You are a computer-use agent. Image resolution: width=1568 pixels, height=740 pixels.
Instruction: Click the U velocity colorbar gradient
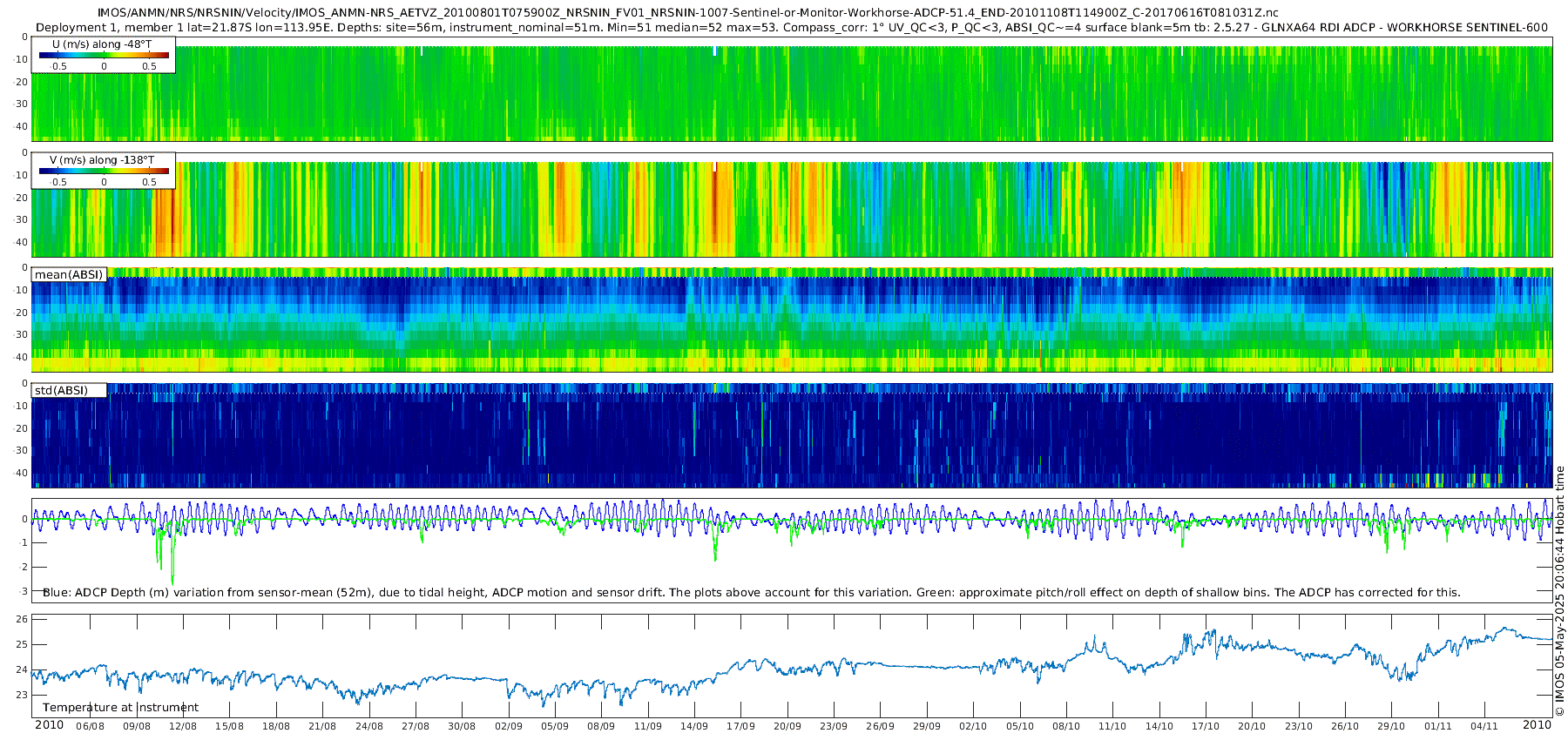tap(104, 56)
